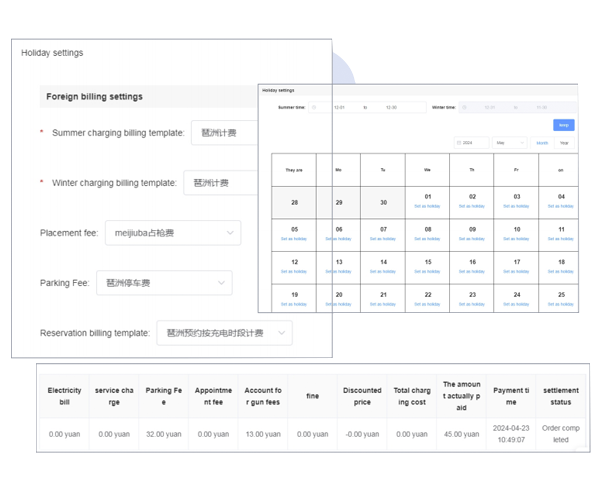Click the Parking Fee chevron arrow

click(221, 283)
